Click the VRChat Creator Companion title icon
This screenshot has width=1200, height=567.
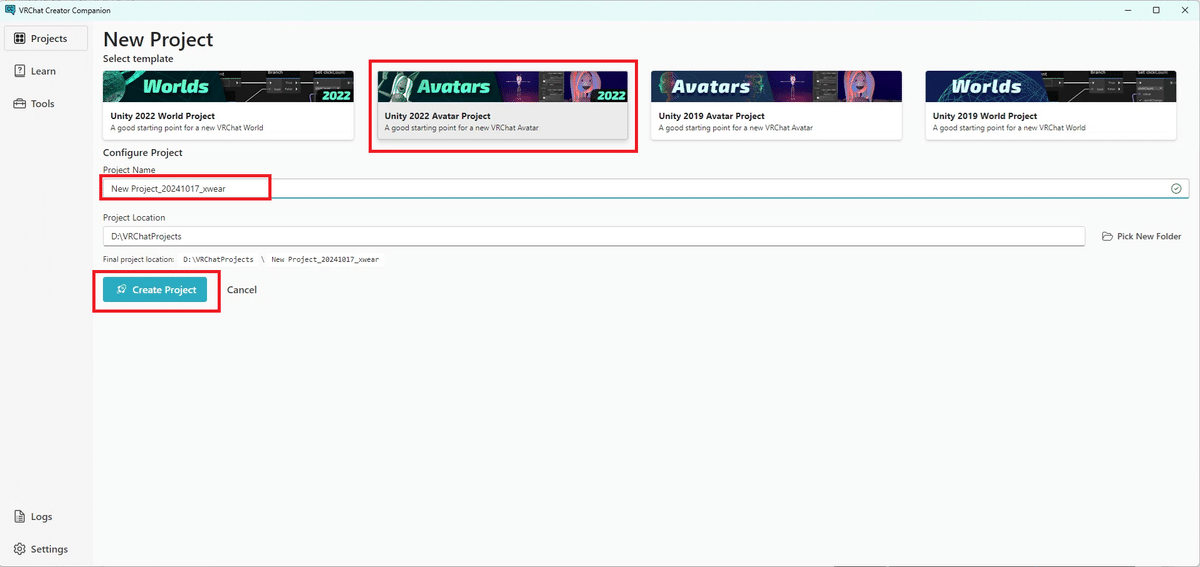(x=10, y=10)
